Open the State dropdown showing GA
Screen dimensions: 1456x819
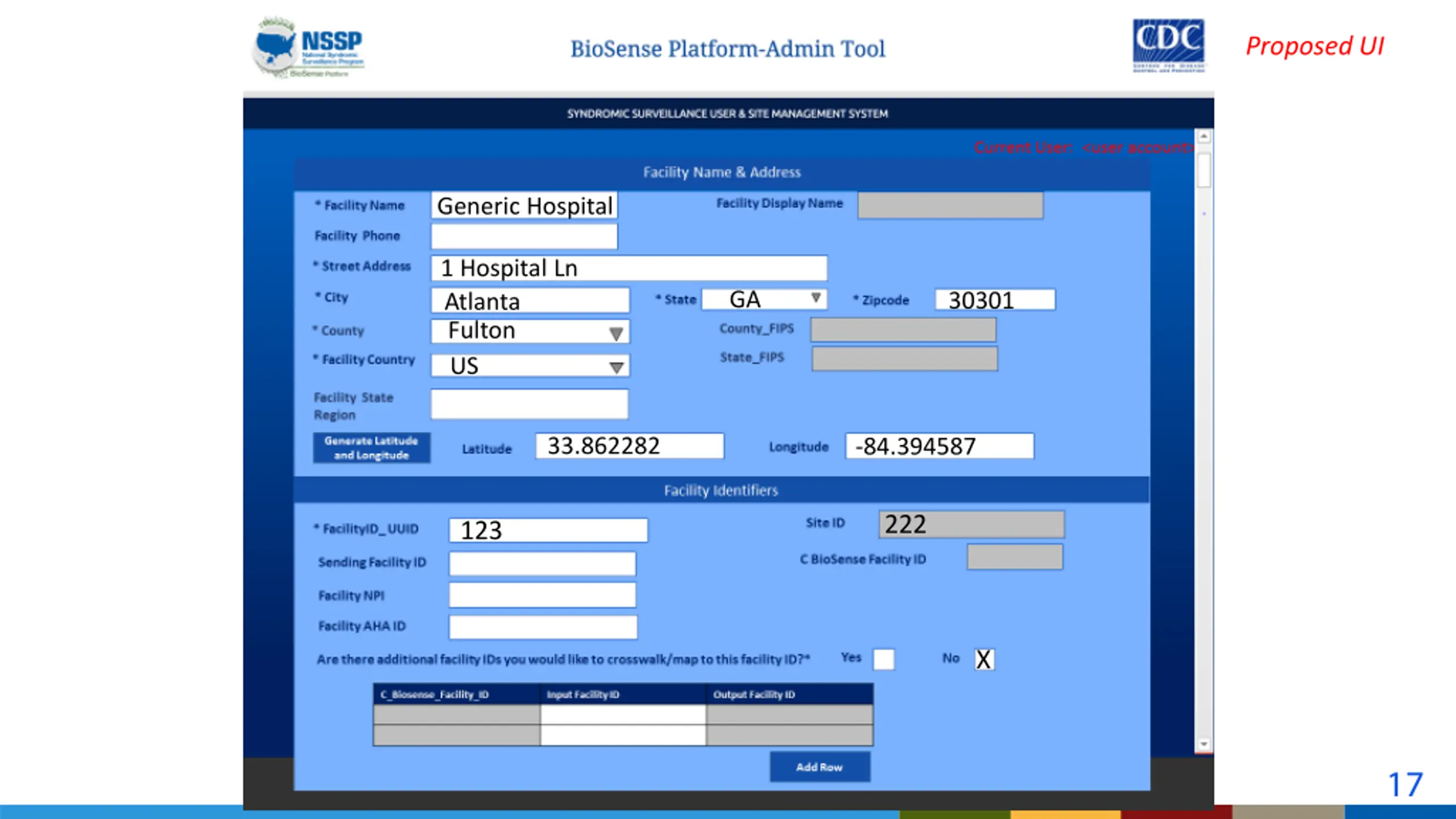[815, 298]
